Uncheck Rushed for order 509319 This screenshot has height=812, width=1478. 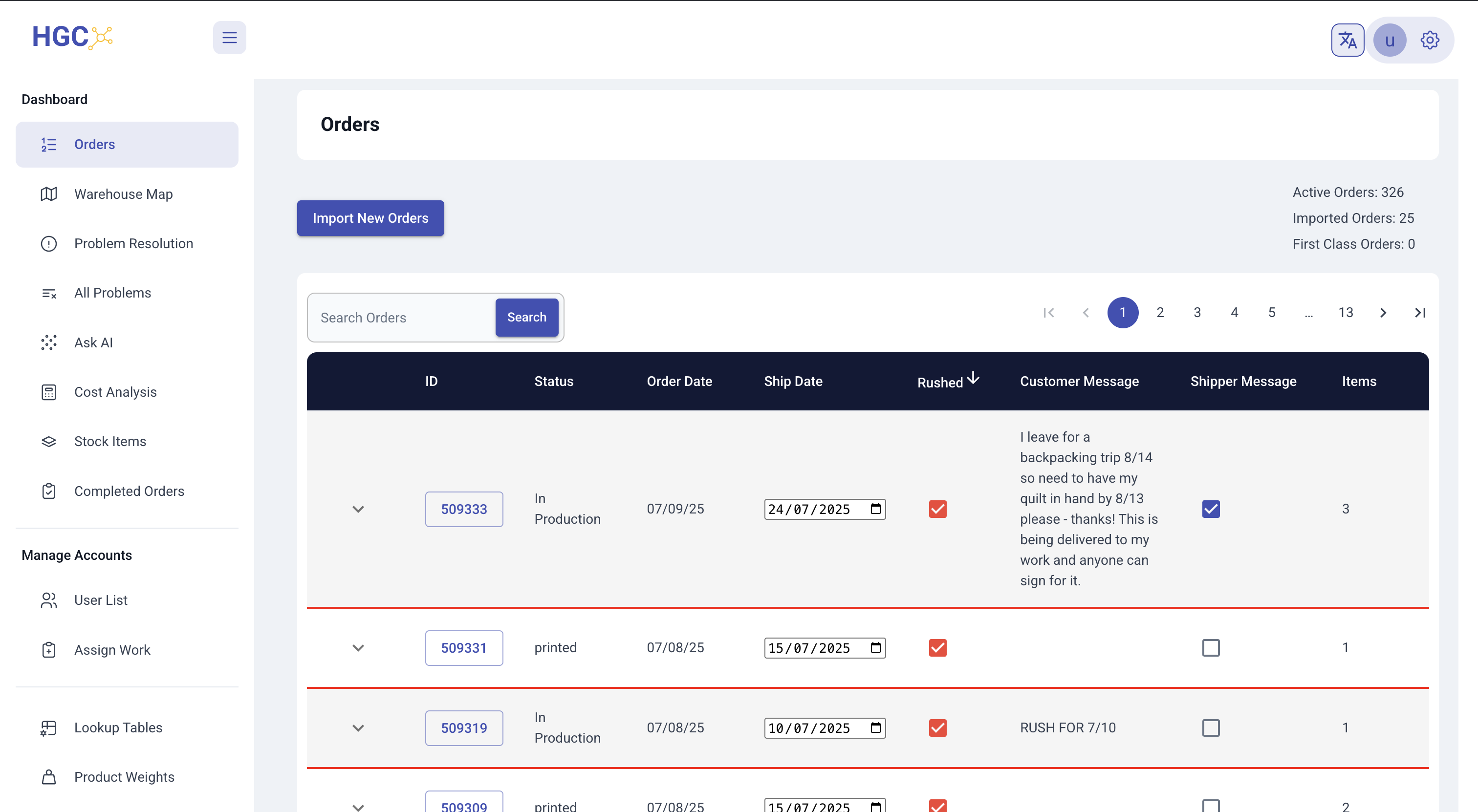[x=937, y=727]
